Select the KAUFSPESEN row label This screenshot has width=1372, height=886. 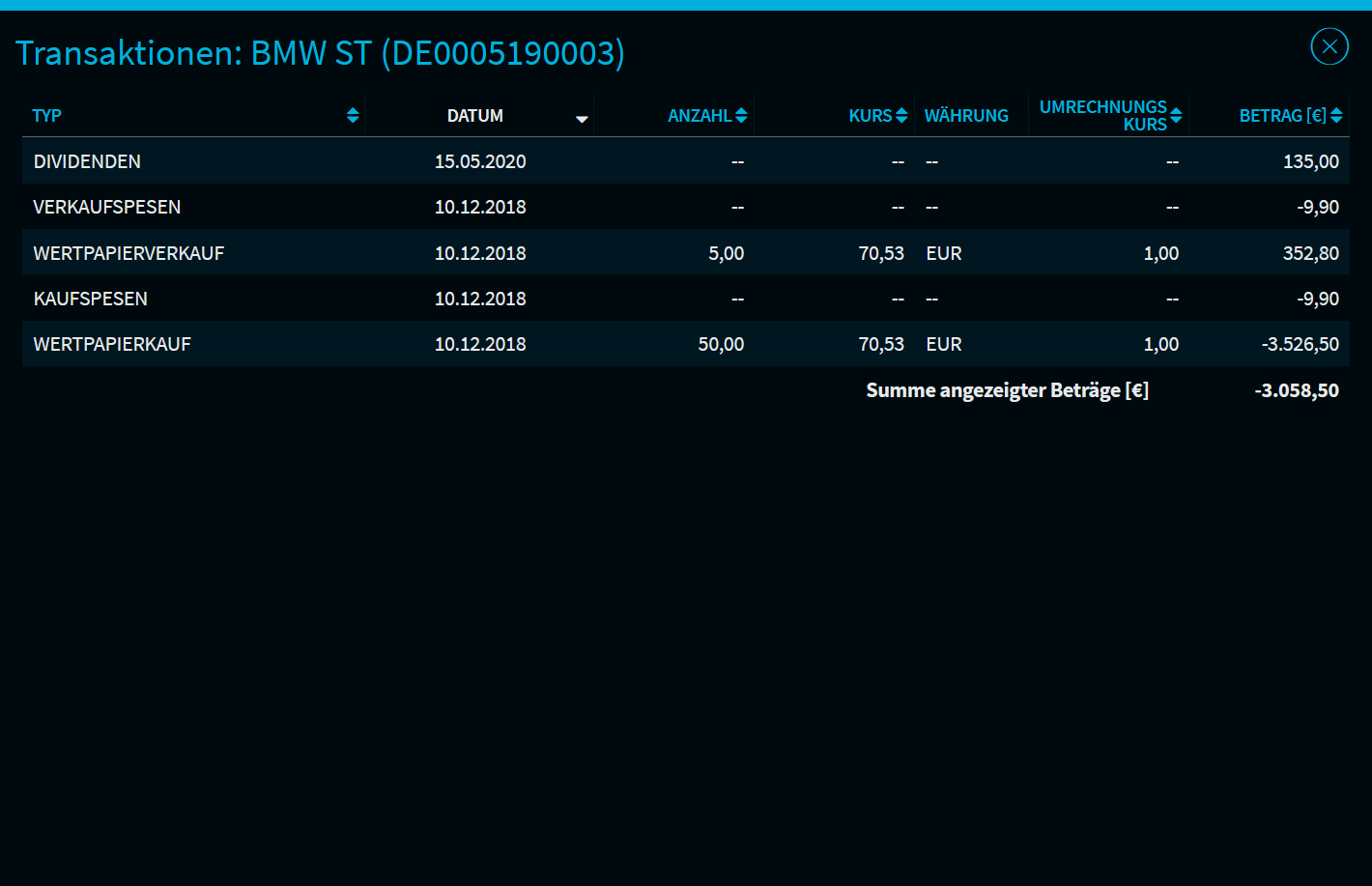tap(91, 299)
